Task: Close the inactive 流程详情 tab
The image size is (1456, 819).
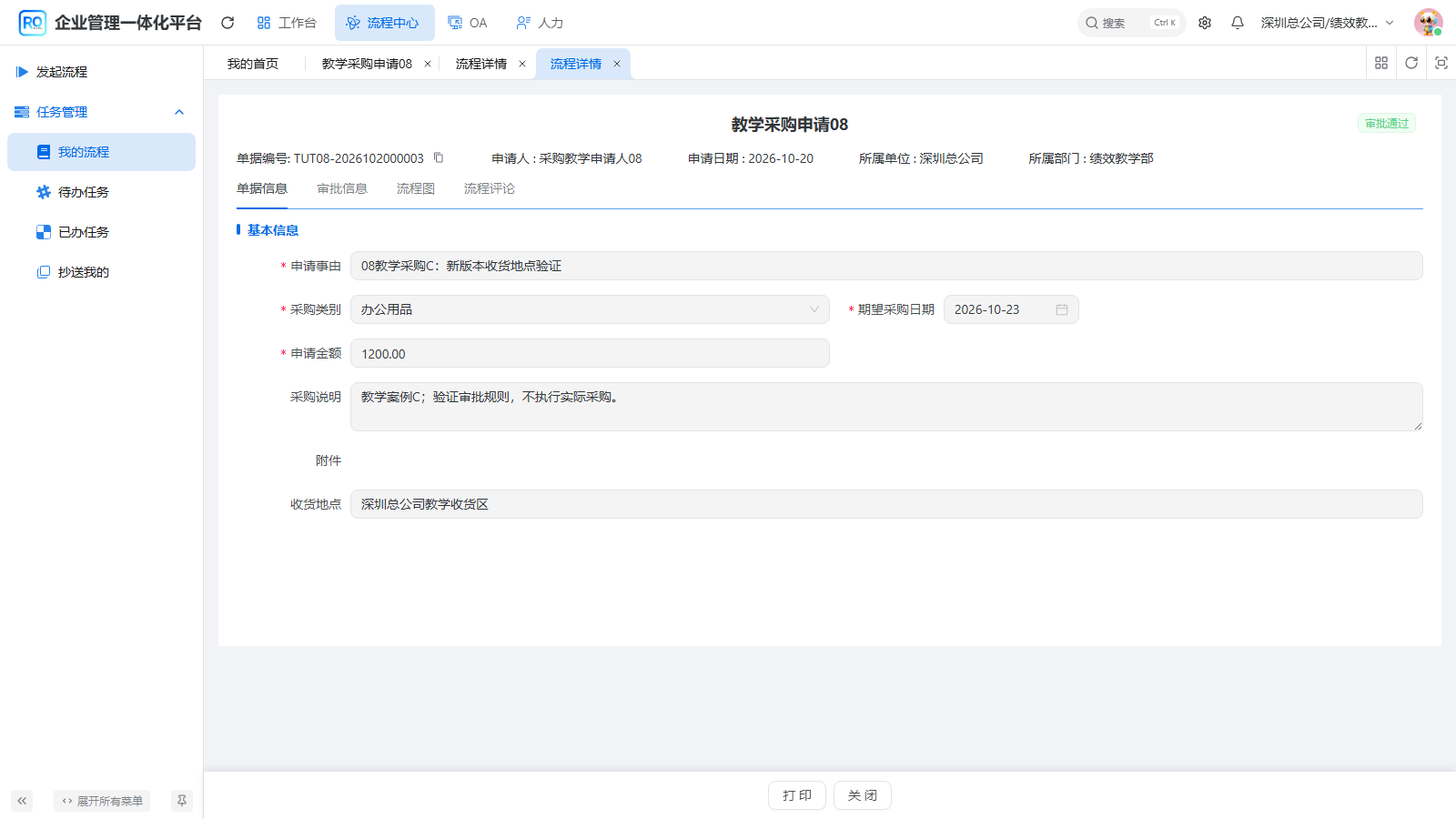Action: (x=522, y=64)
